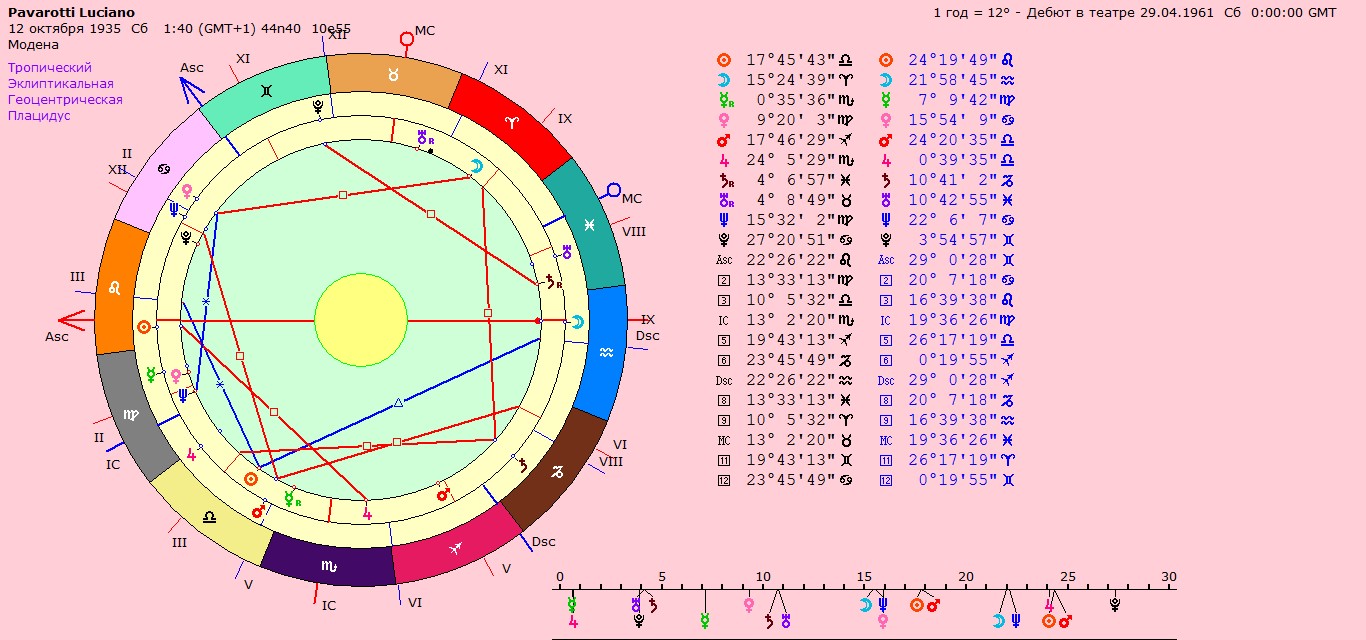Click the 20 mark on the degree scale

point(966,577)
